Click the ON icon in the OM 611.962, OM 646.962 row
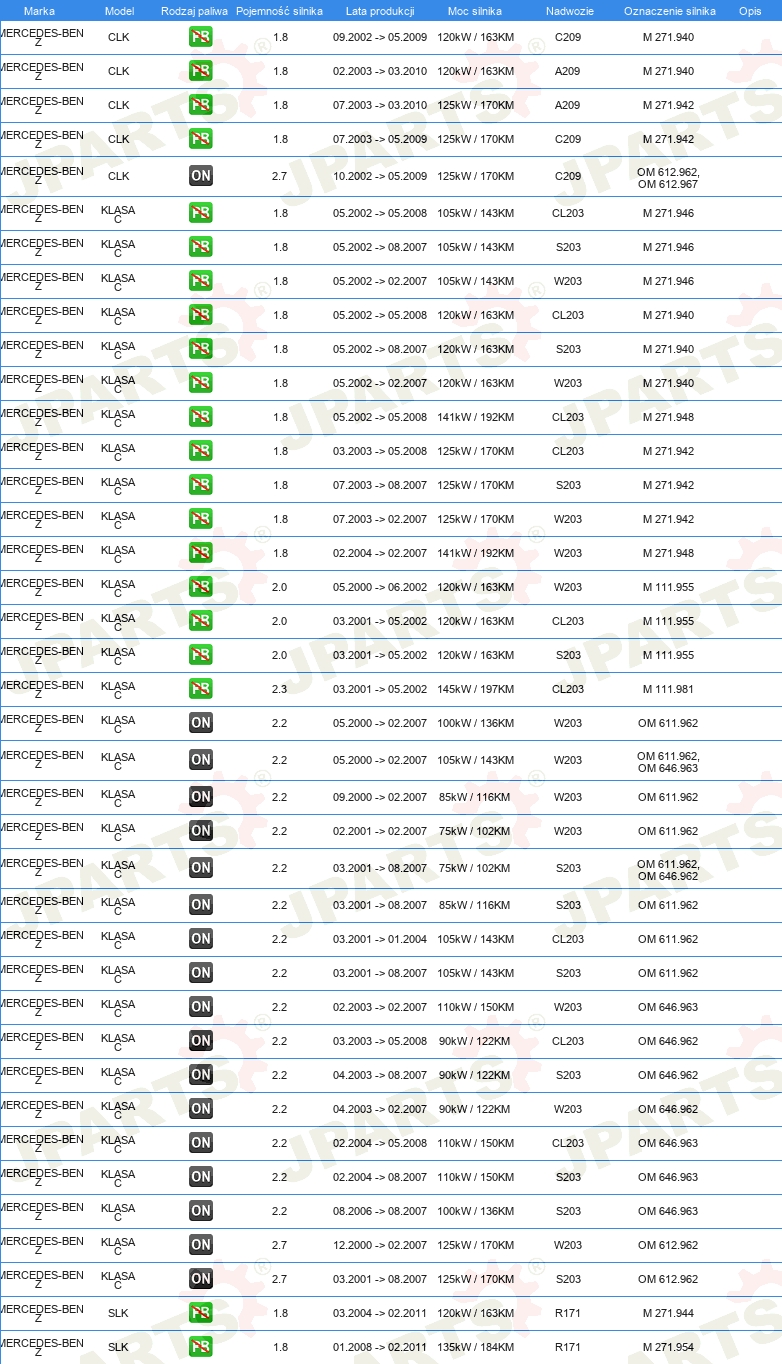This screenshot has width=782, height=1364. click(200, 867)
